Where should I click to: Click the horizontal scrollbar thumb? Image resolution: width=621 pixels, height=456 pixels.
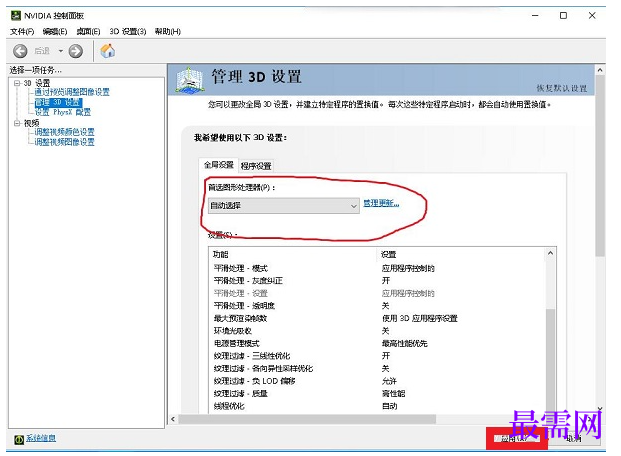[307, 419]
